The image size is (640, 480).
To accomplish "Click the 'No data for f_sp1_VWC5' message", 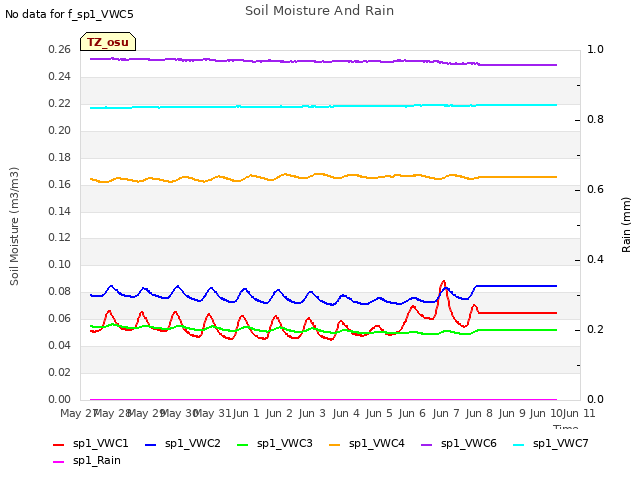I will (x=69, y=14).
